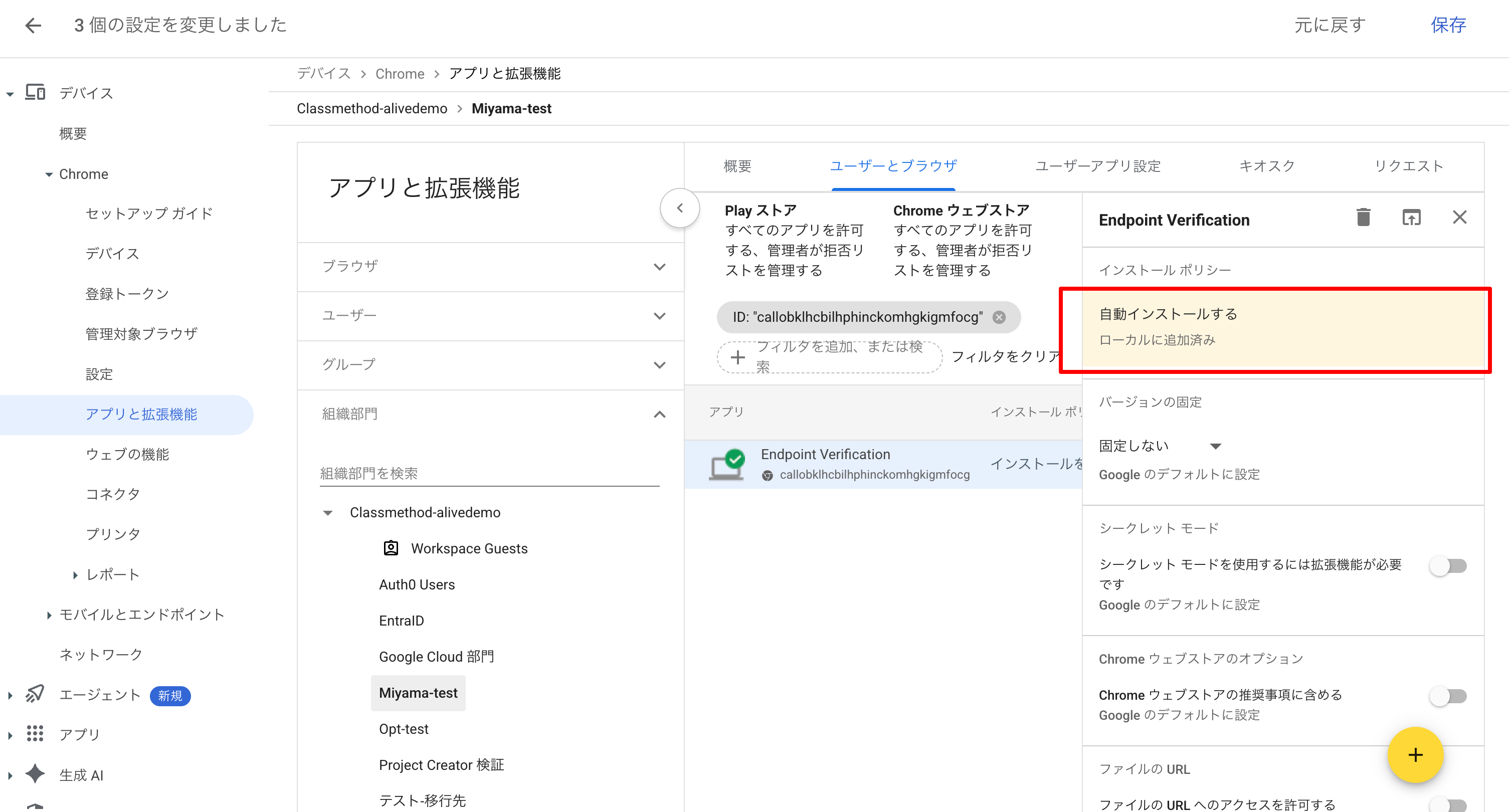The image size is (1509, 812).
Task: Switch to the リクエスト tab
Action: click(x=1409, y=166)
